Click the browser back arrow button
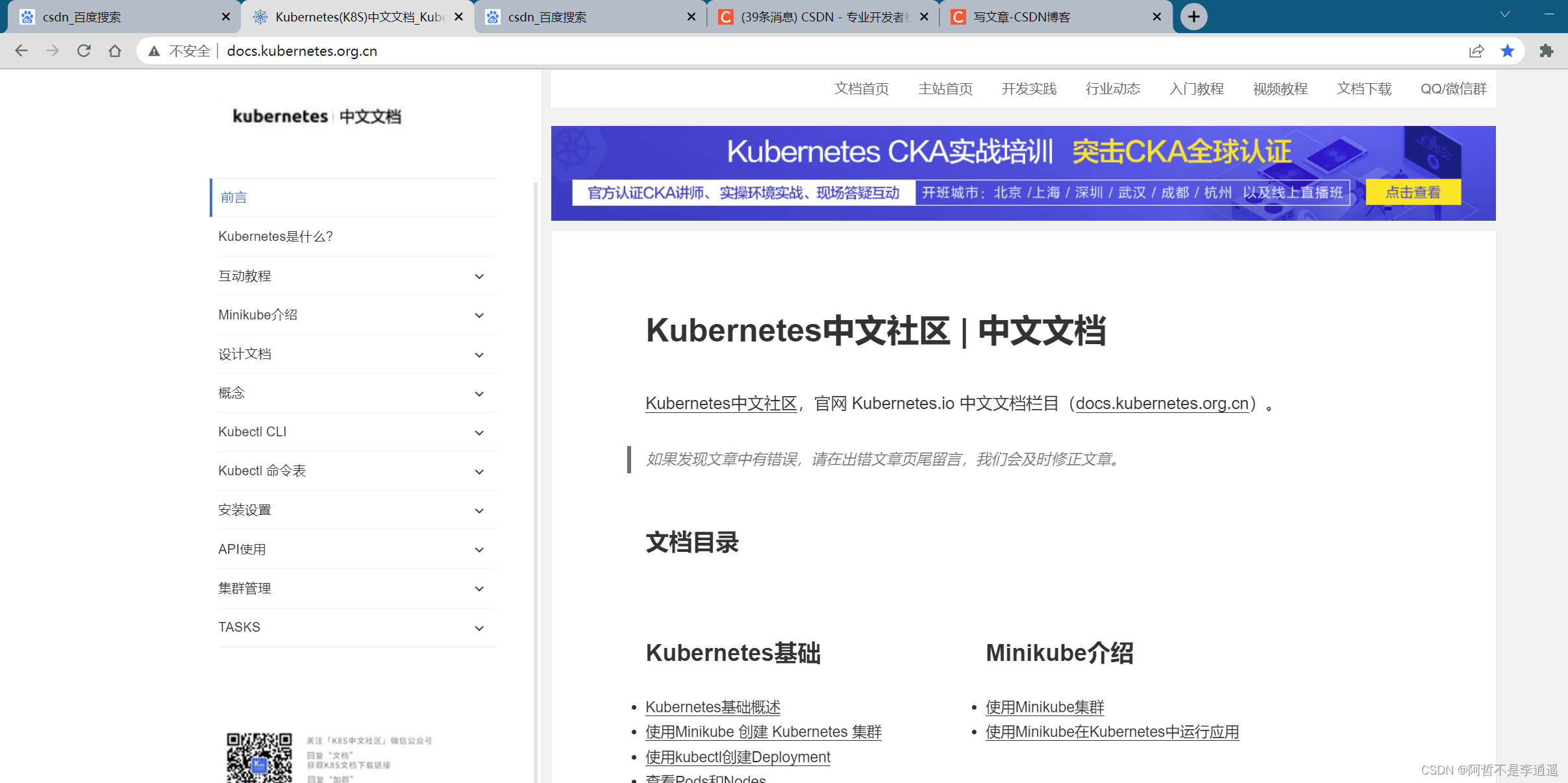This screenshot has height=783, width=1568. pyautogui.click(x=21, y=51)
